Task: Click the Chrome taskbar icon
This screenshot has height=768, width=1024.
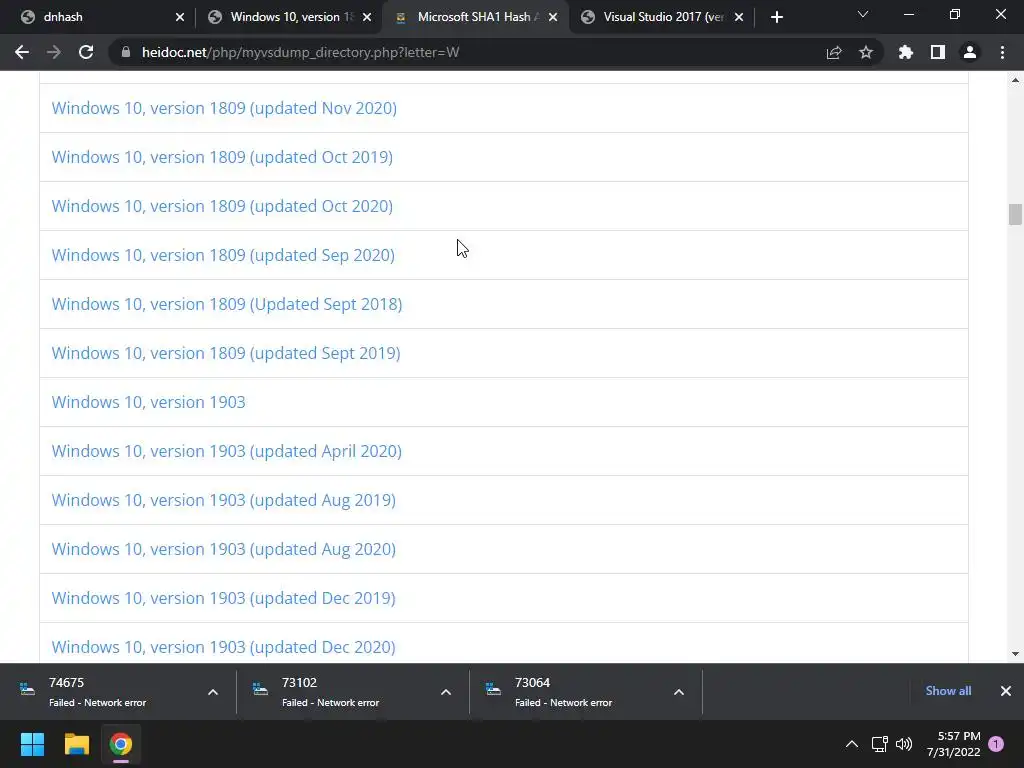Action: pyautogui.click(x=121, y=744)
